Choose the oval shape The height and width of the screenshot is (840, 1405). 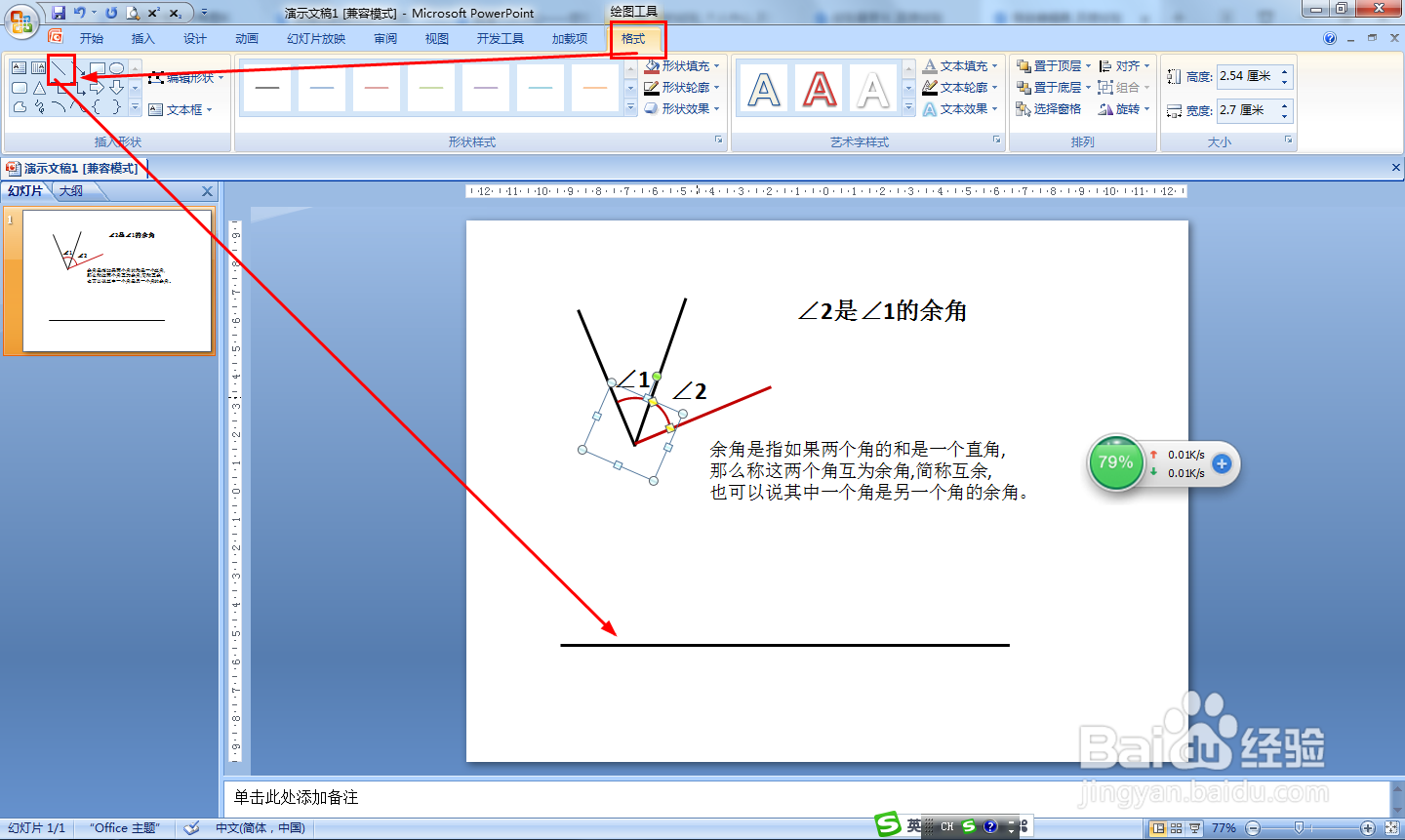click(117, 68)
